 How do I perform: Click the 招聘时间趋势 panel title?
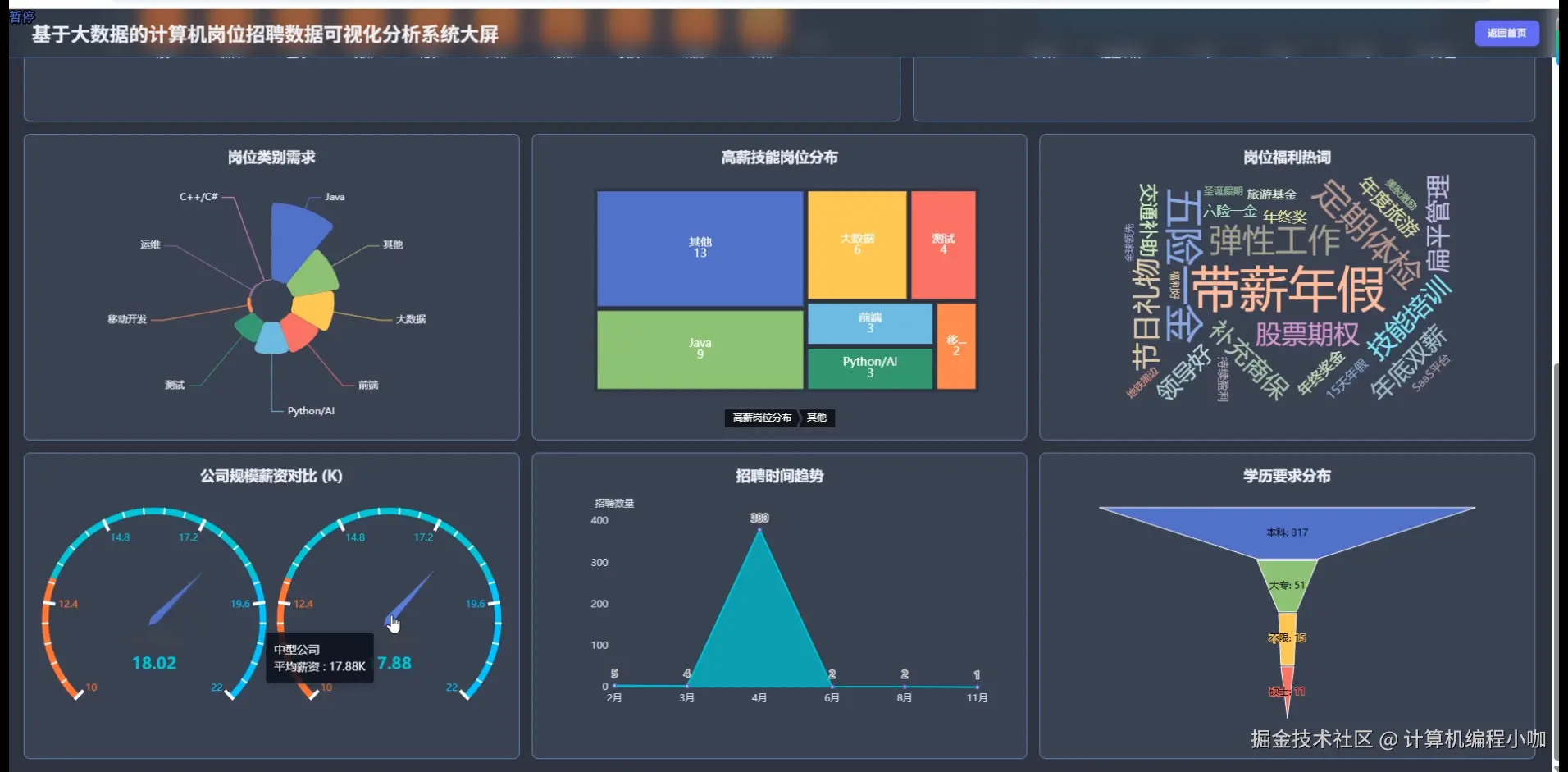[x=780, y=476]
